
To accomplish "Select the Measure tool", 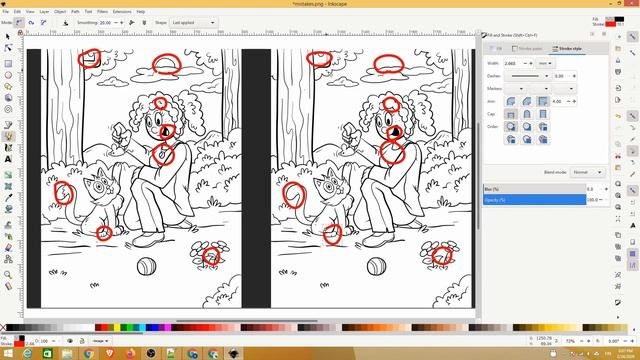I will [8, 286].
